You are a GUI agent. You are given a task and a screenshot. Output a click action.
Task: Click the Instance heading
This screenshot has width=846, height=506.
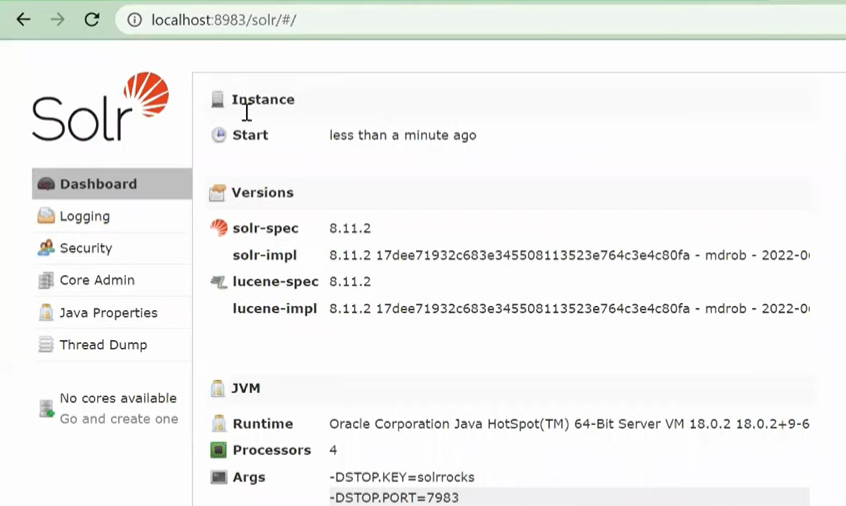pos(263,99)
